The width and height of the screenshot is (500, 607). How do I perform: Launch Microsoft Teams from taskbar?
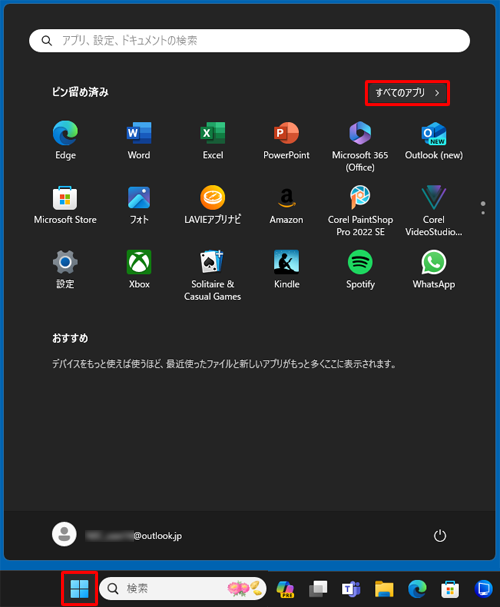coord(351,589)
